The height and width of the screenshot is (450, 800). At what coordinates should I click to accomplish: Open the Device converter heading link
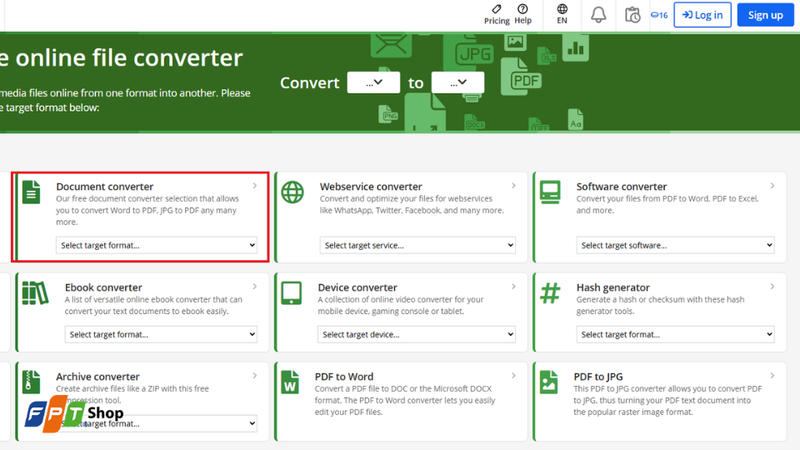click(357, 288)
